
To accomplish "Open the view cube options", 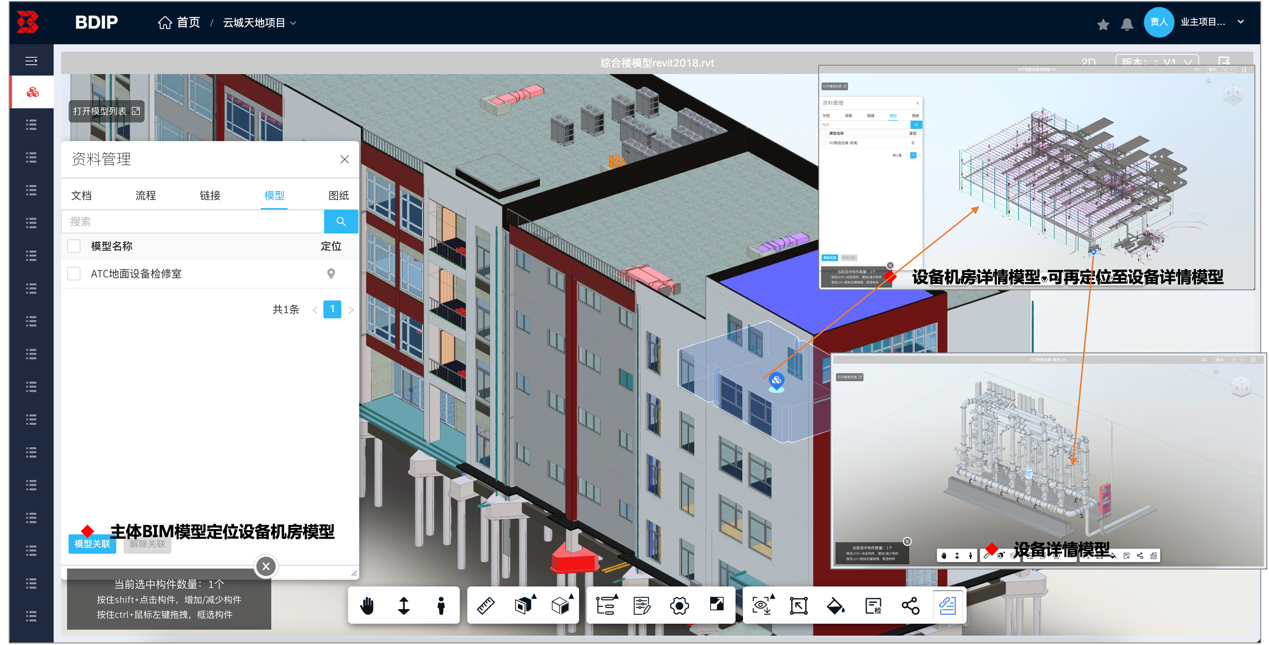I will (x=562, y=605).
